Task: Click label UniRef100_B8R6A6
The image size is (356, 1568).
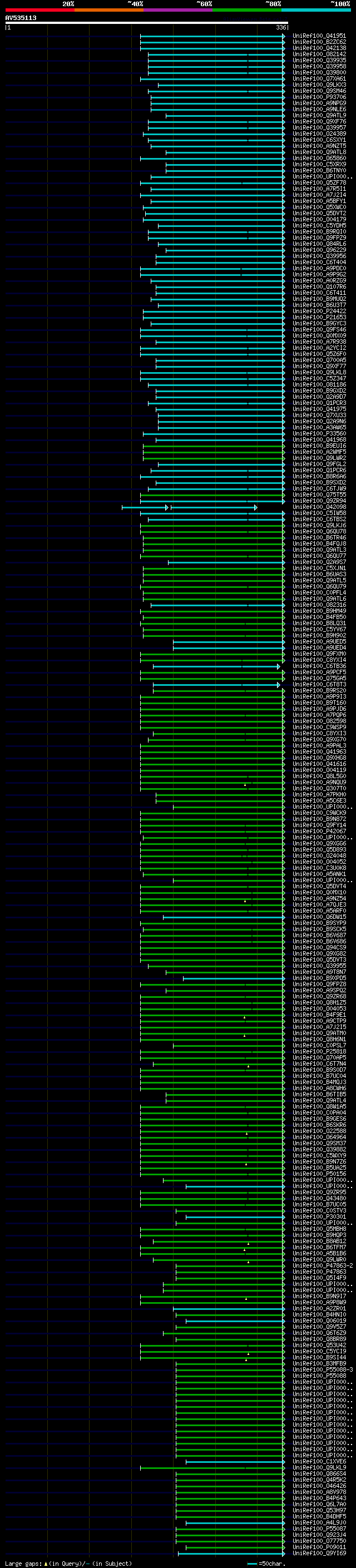Action: coord(319,476)
